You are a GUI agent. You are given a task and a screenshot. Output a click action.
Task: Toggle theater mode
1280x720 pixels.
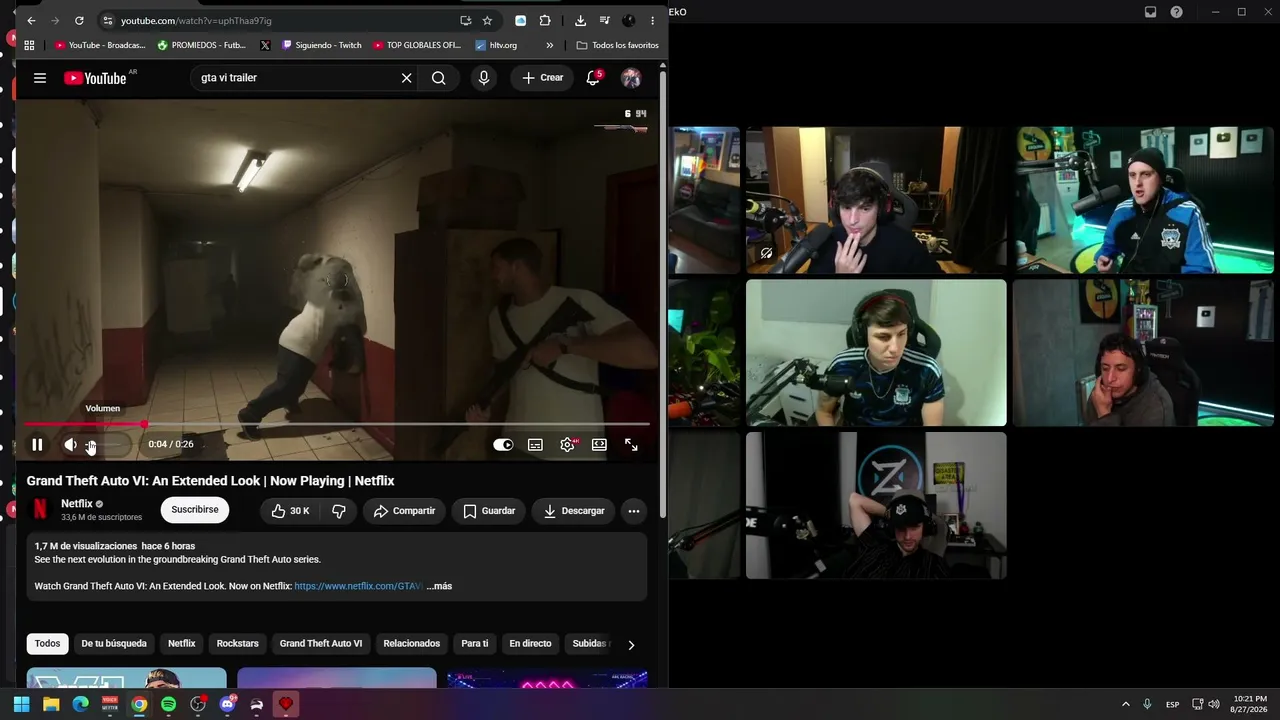(x=599, y=445)
